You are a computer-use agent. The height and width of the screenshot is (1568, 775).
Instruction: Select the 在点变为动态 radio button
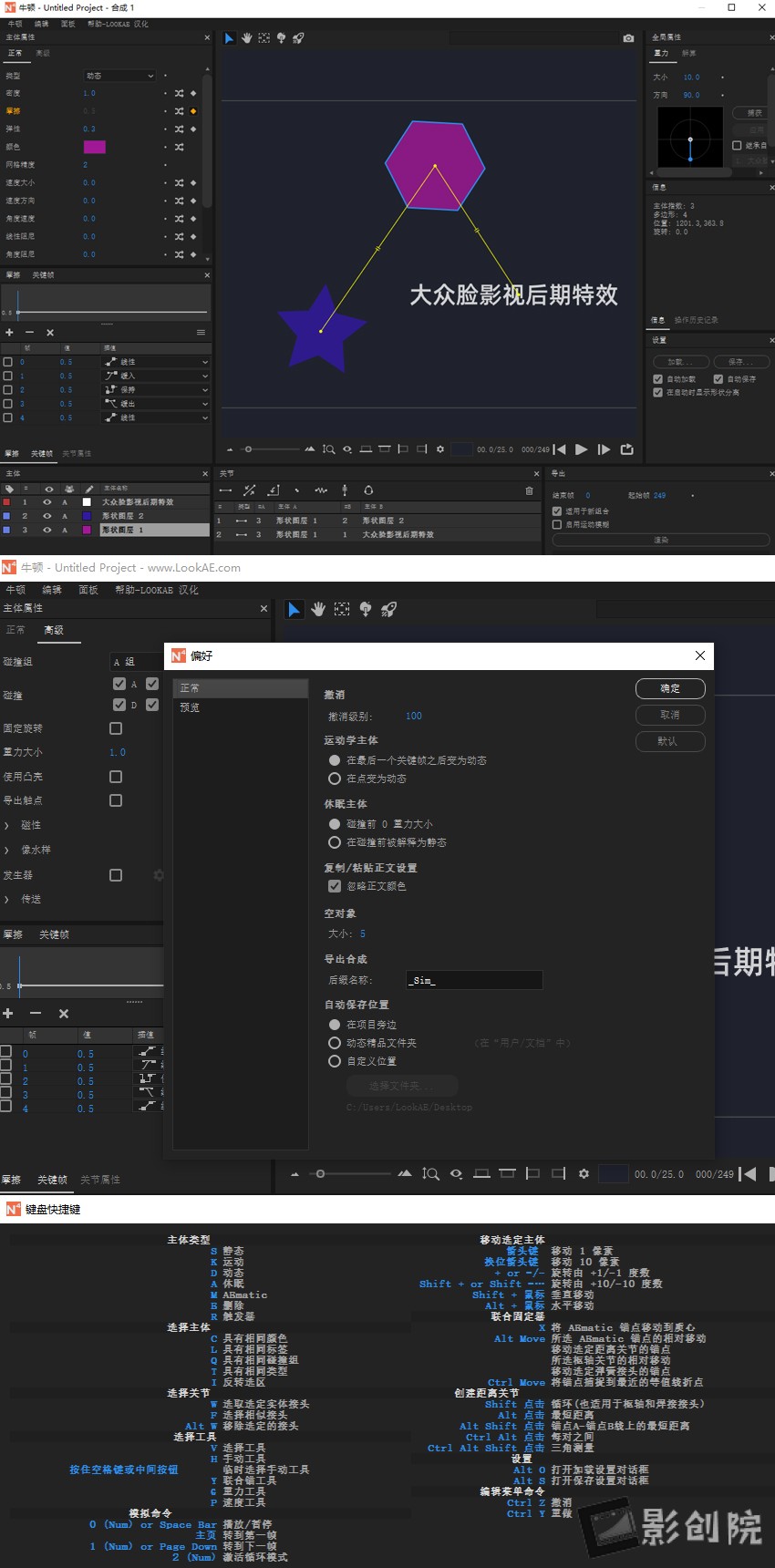[x=335, y=779]
